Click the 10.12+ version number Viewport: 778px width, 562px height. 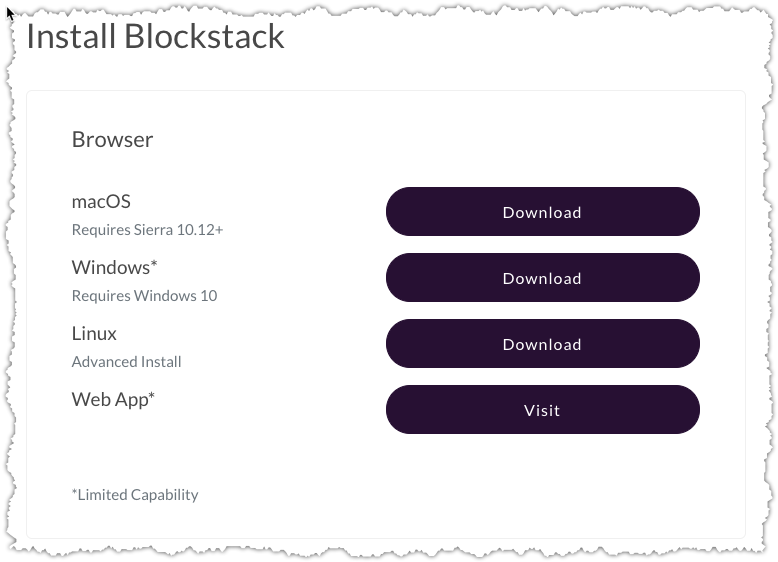(201, 230)
